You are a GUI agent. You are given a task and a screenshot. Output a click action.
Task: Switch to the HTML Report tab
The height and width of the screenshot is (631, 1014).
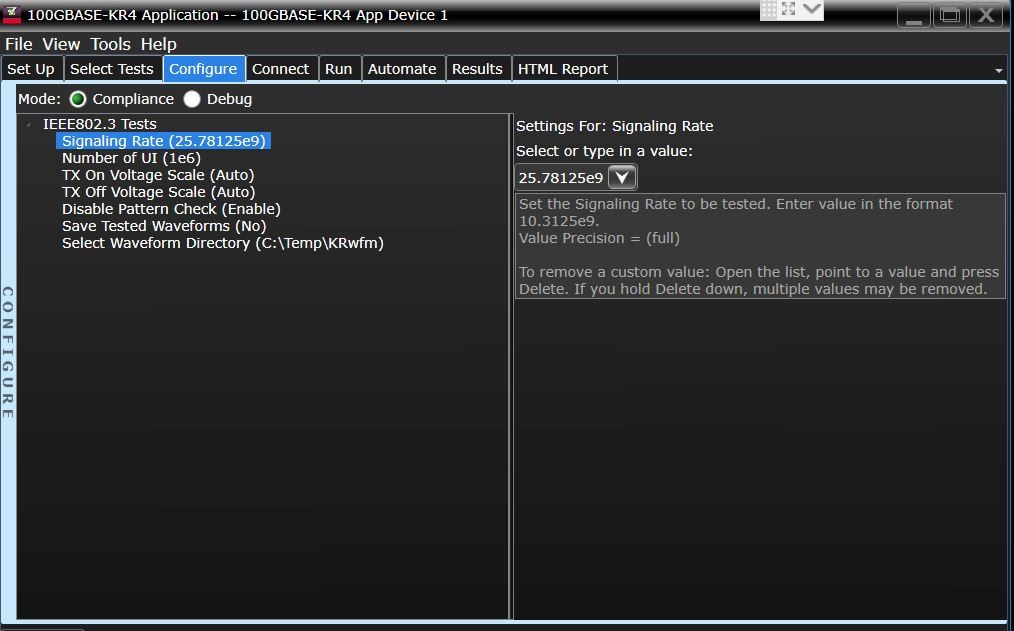[x=561, y=68]
